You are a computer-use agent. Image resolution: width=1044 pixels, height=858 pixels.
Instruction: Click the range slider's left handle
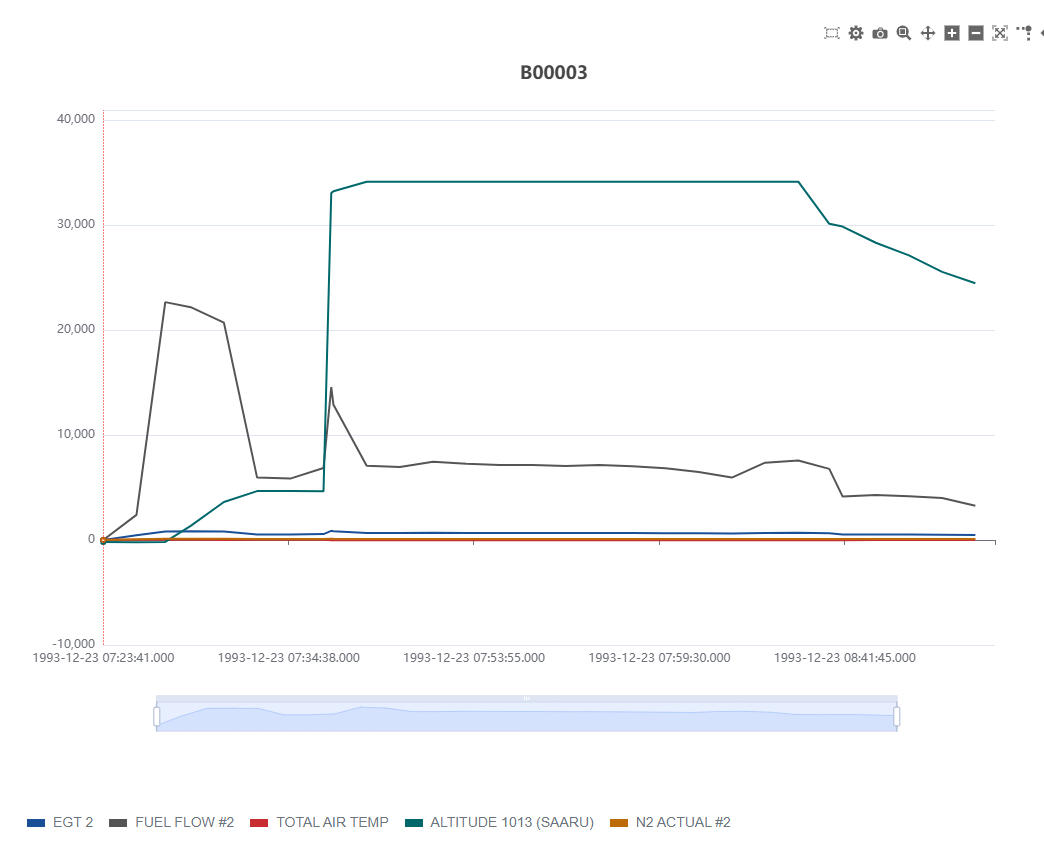click(157, 716)
